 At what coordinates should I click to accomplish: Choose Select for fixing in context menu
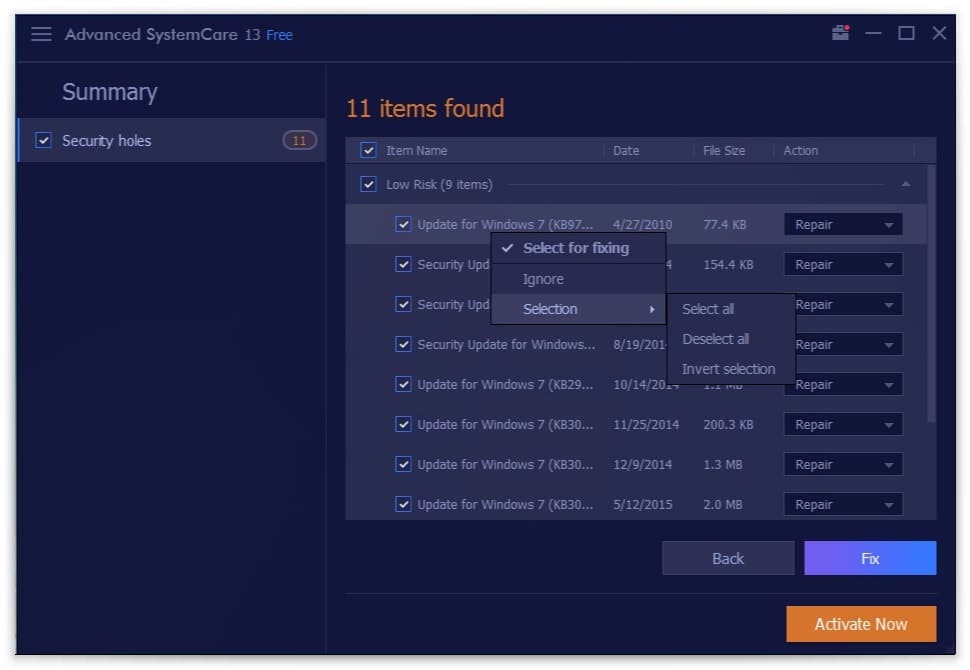[578, 248]
